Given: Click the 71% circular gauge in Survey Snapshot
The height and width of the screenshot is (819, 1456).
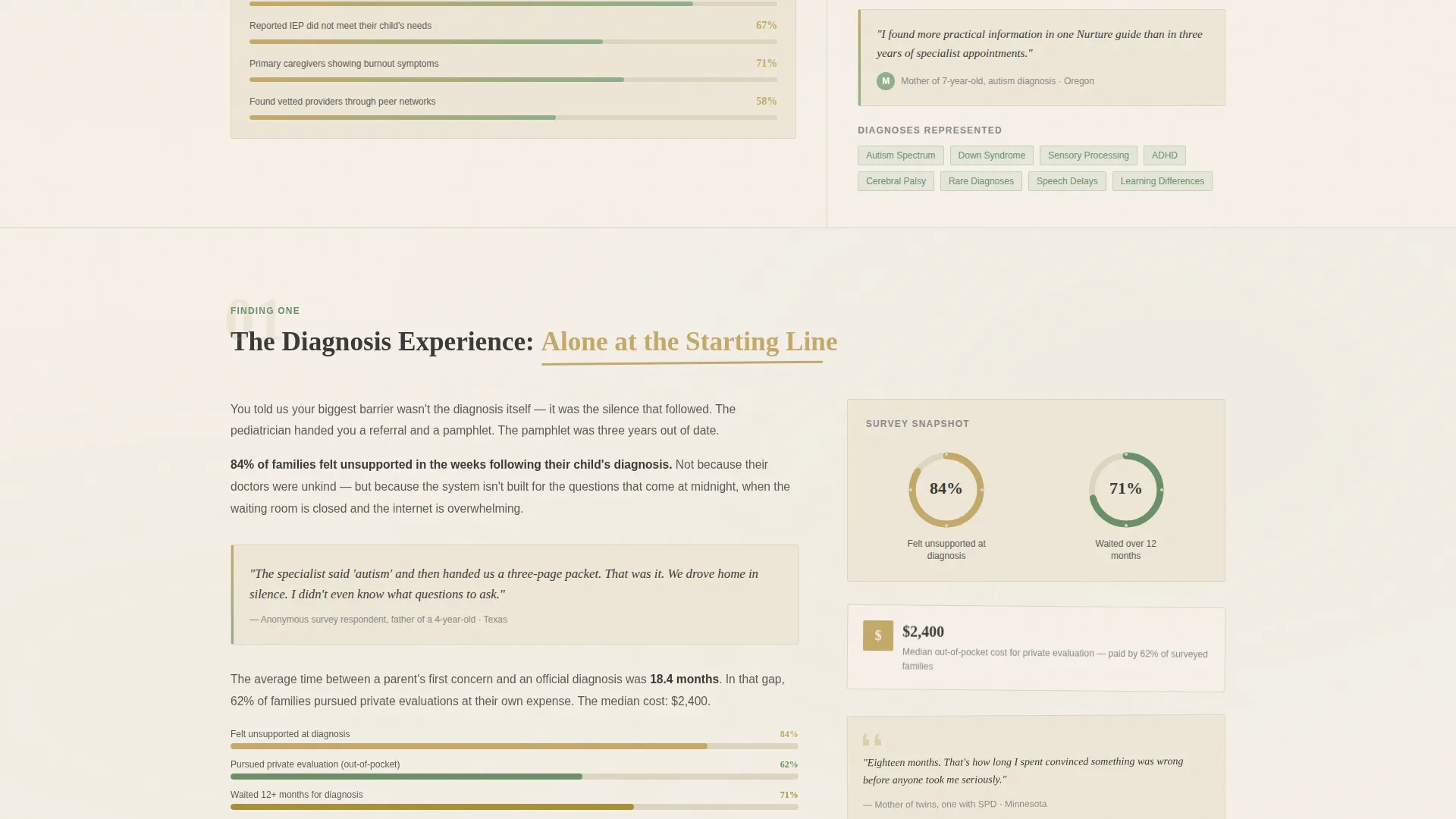Looking at the screenshot, I should click(x=1125, y=489).
